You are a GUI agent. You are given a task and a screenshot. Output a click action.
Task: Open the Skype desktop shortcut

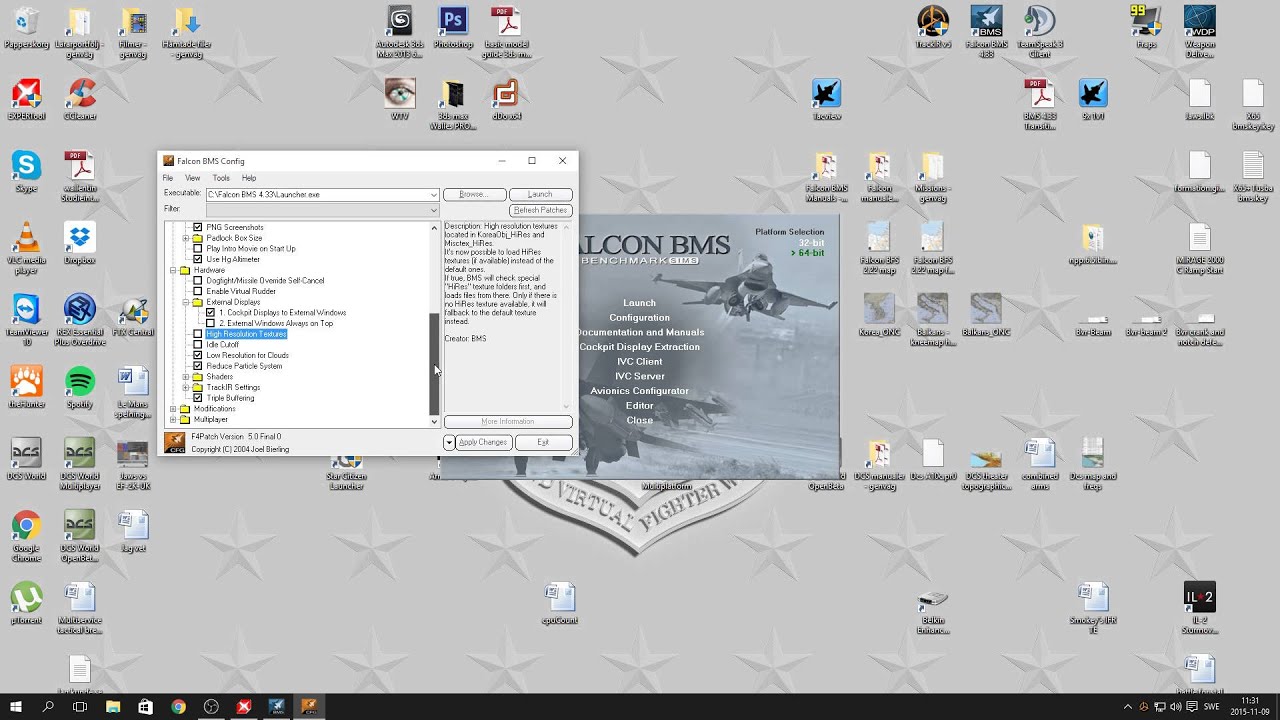click(x=26, y=172)
